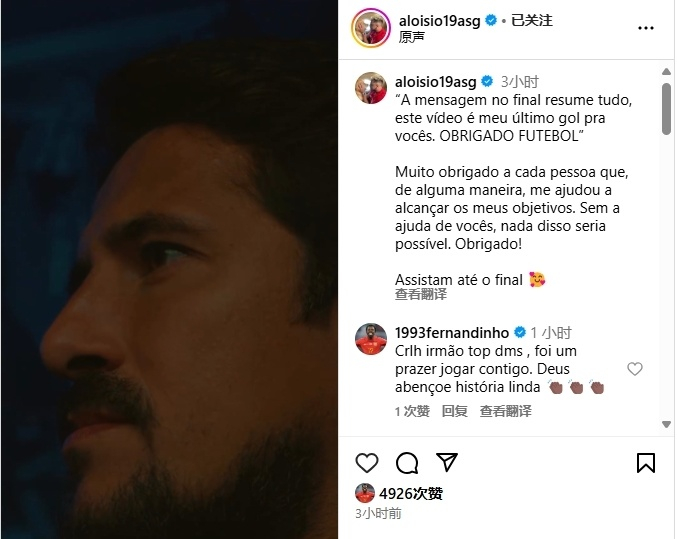Save post with bookmark icon
Viewport: 677px width, 539px height.
point(646,463)
